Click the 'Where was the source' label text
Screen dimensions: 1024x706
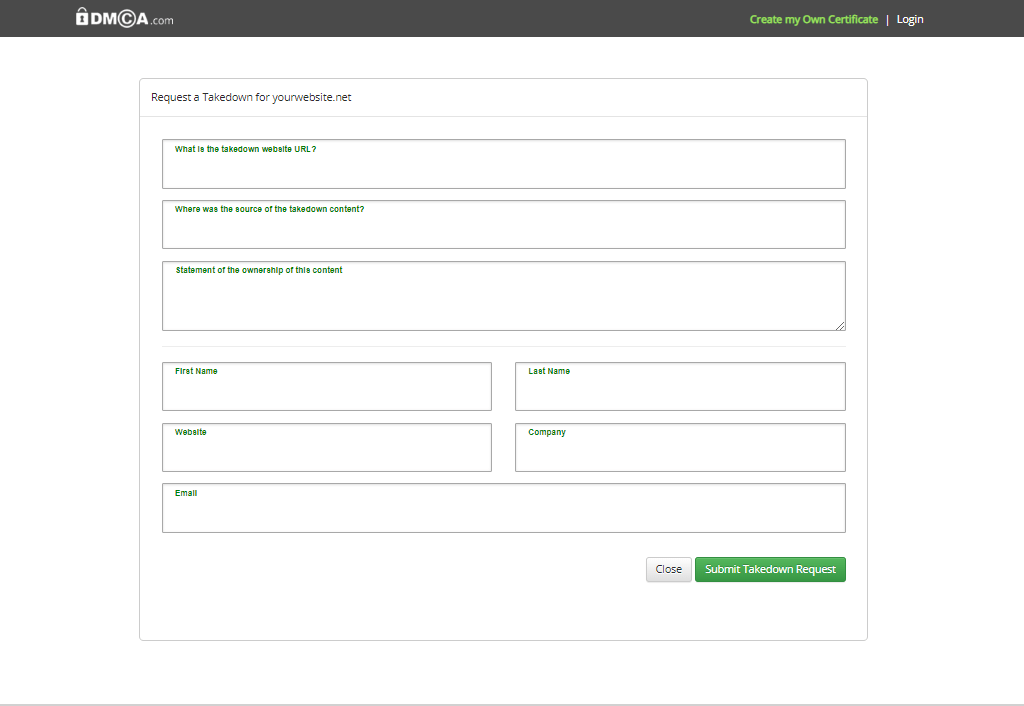(x=269, y=209)
